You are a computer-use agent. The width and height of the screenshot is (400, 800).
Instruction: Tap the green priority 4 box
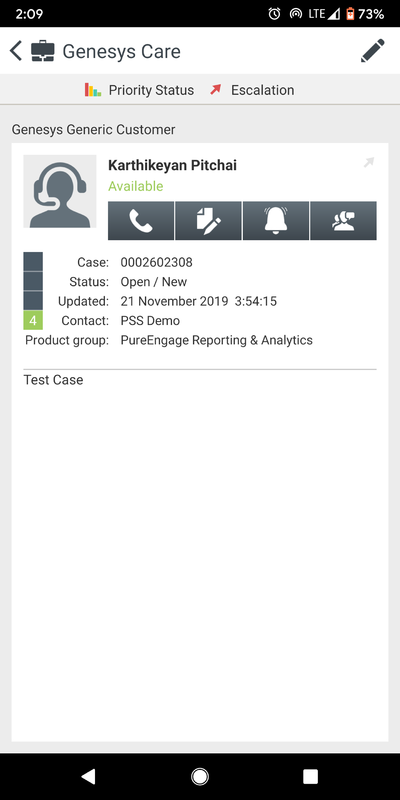[x=33, y=320]
